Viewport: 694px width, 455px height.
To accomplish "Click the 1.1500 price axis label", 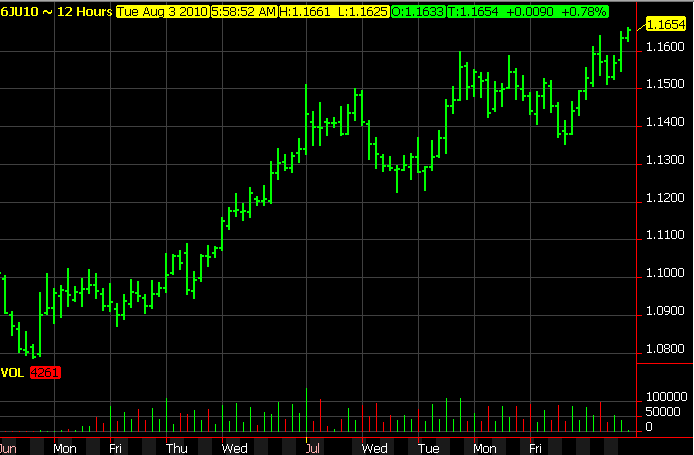I will point(665,84).
